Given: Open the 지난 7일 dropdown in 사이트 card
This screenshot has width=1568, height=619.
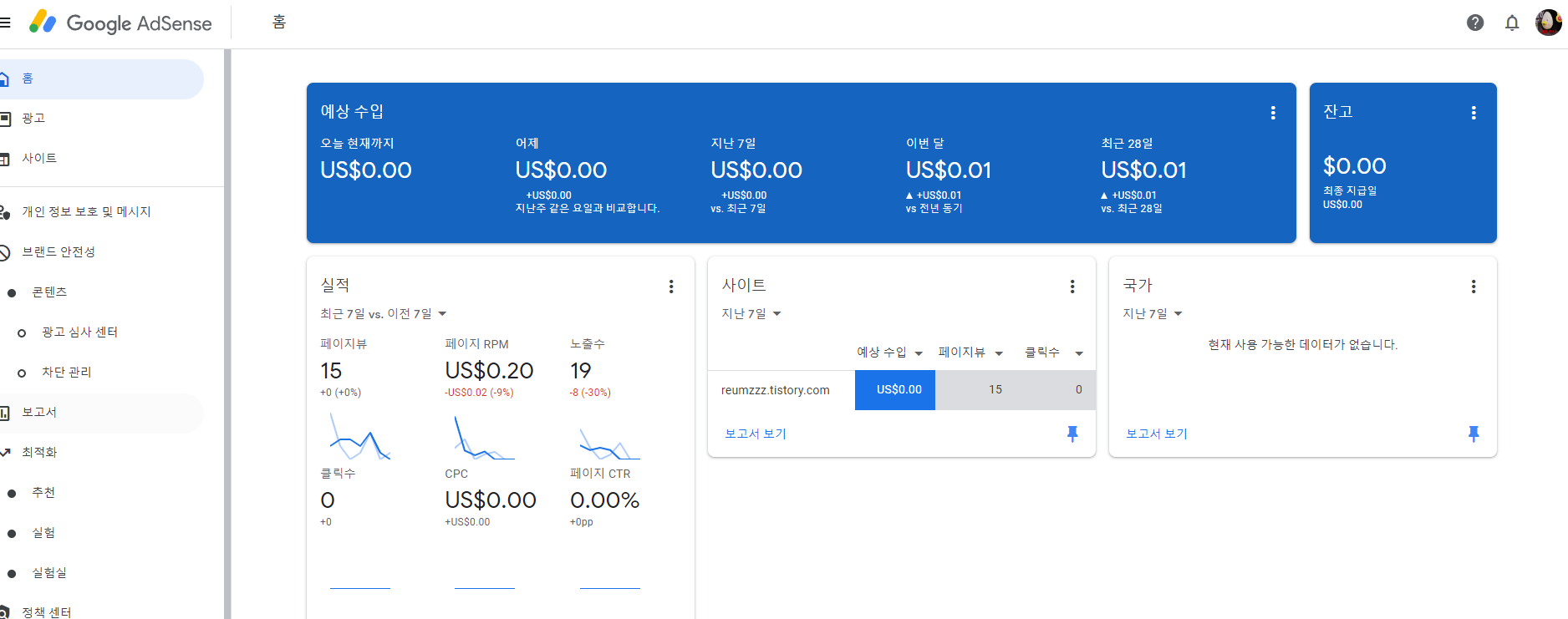Looking at the screenshot, I should tap(751, 314).
